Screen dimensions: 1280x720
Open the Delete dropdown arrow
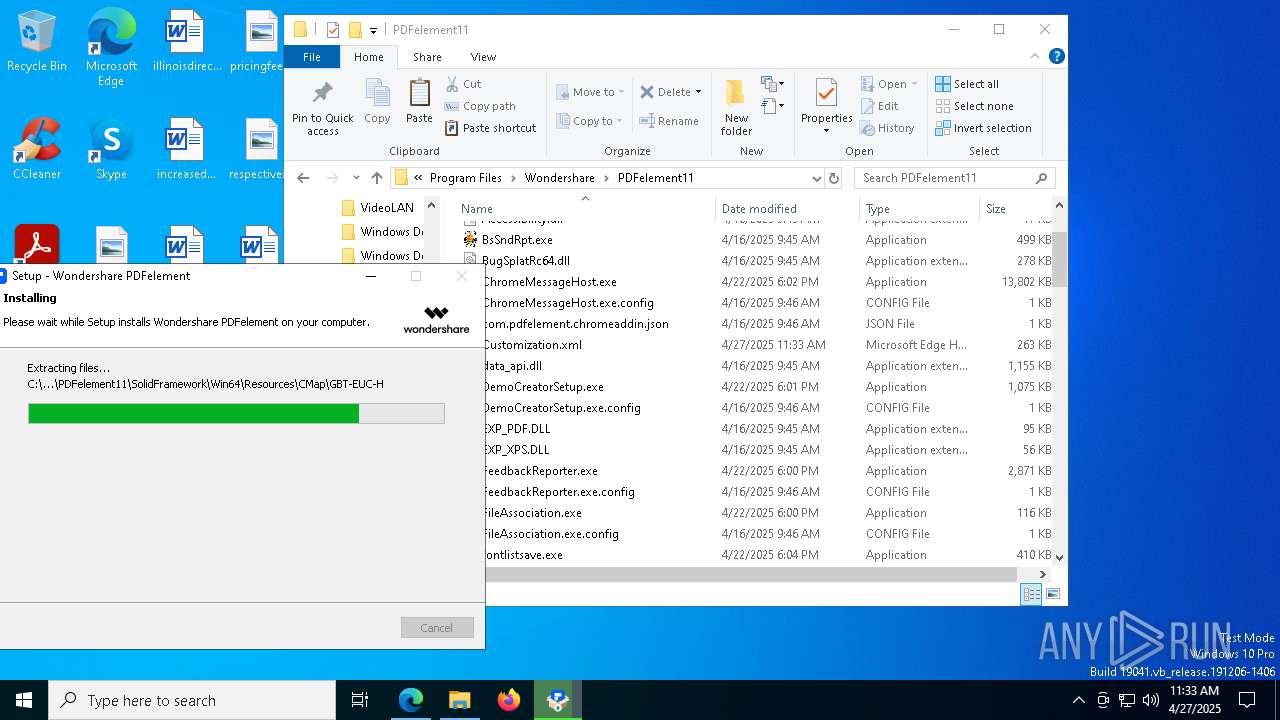pyautogui.click(x=698, y=92)
